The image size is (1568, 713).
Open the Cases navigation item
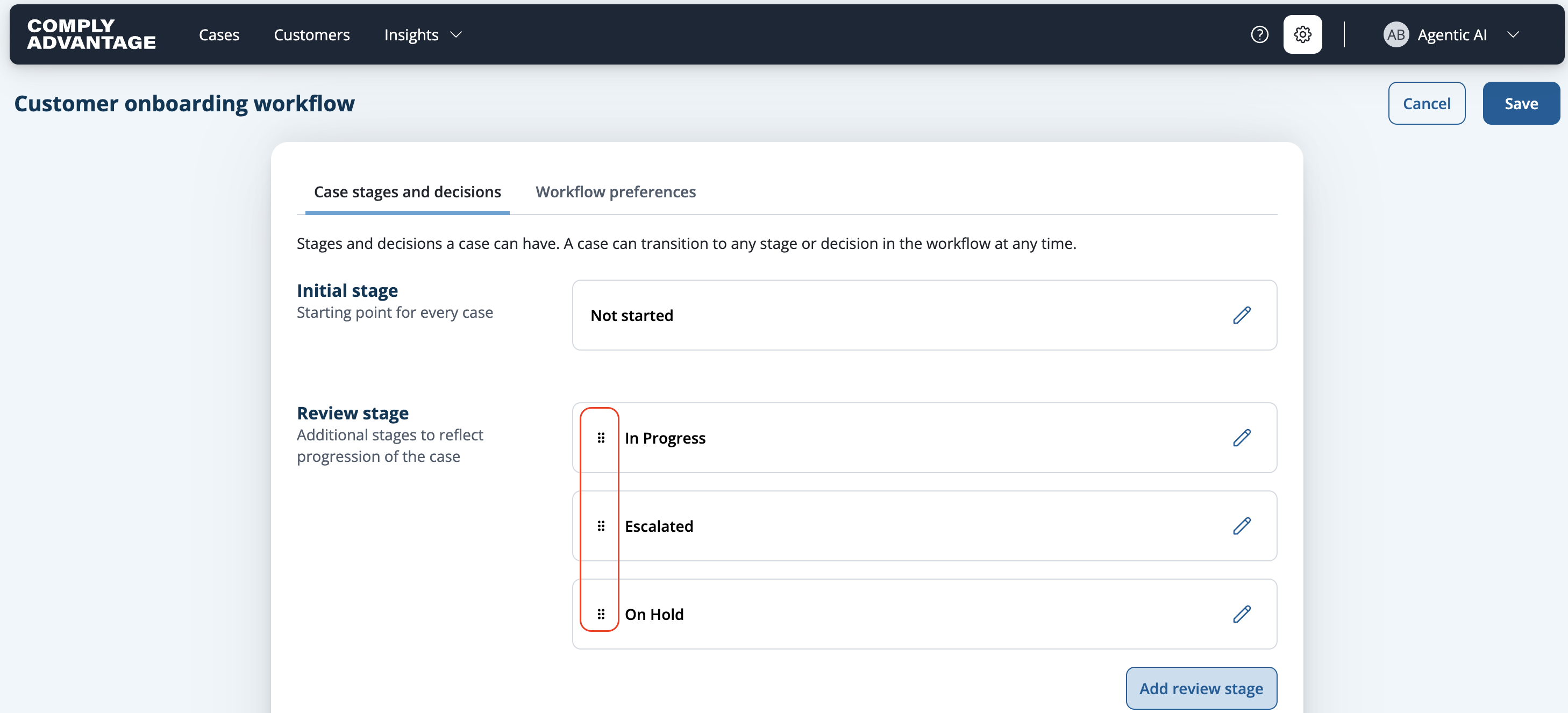pyautogui.click(x=218, y=35)
